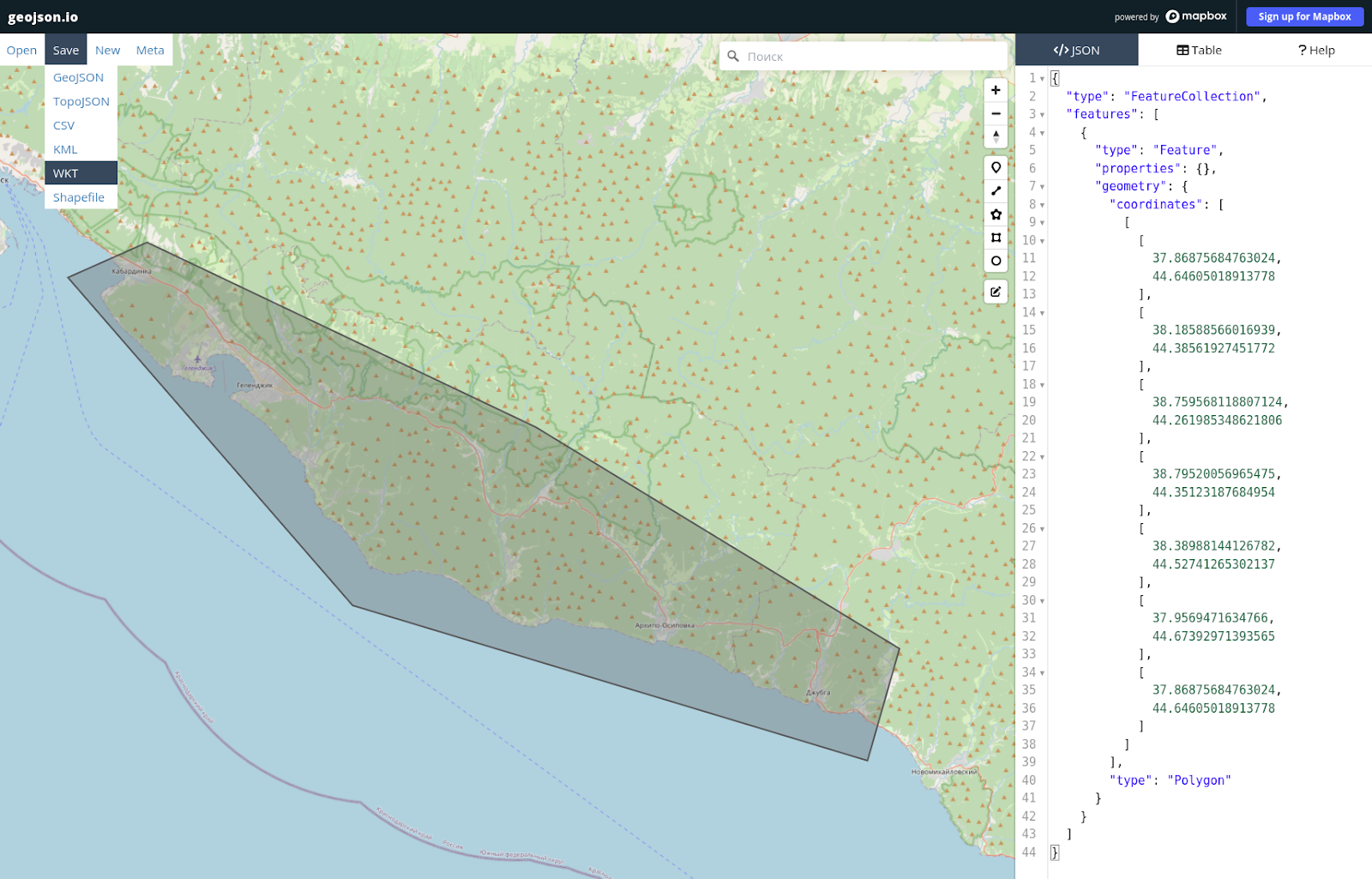This screenshot has width=1372, height=879.
Task: Click latitude value 44.67392971393565
Action: click(x=1213, y=636)
